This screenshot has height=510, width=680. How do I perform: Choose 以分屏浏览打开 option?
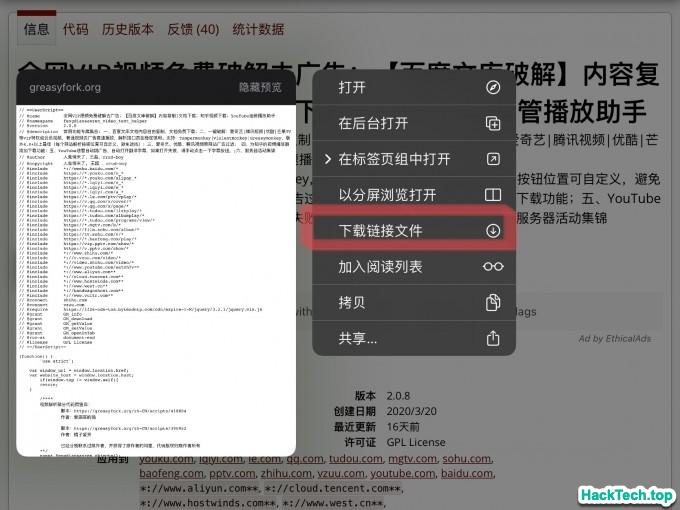[x=414, y=195]
